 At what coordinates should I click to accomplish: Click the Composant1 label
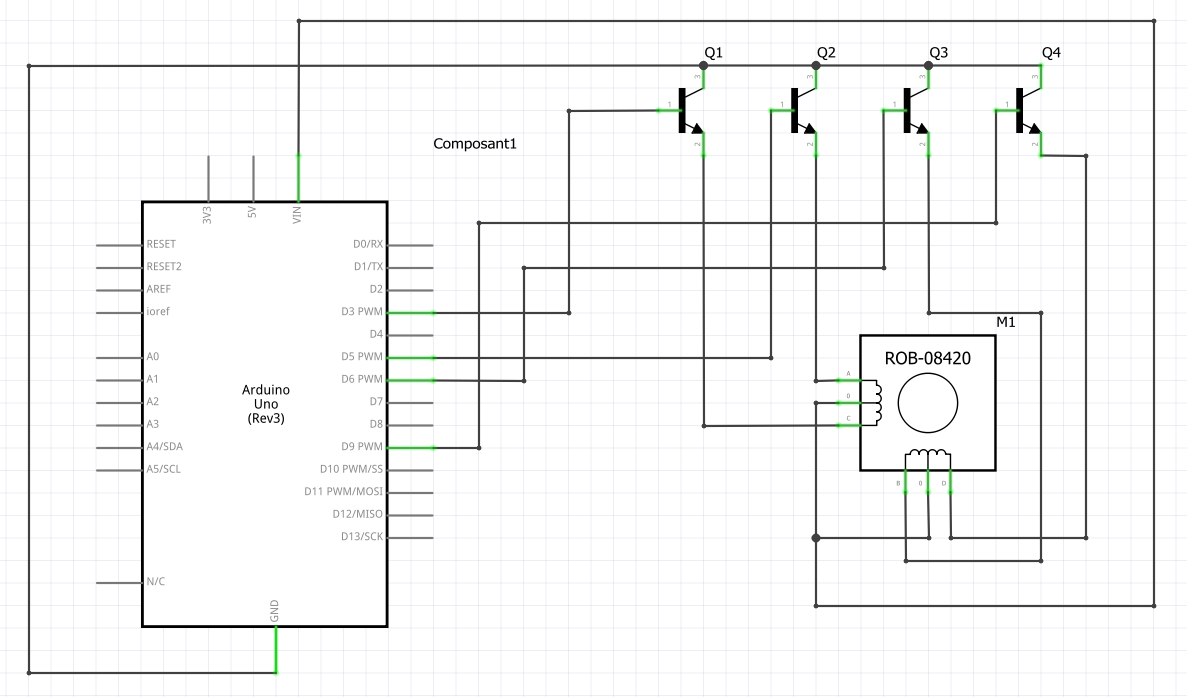(x=475, y=144)
